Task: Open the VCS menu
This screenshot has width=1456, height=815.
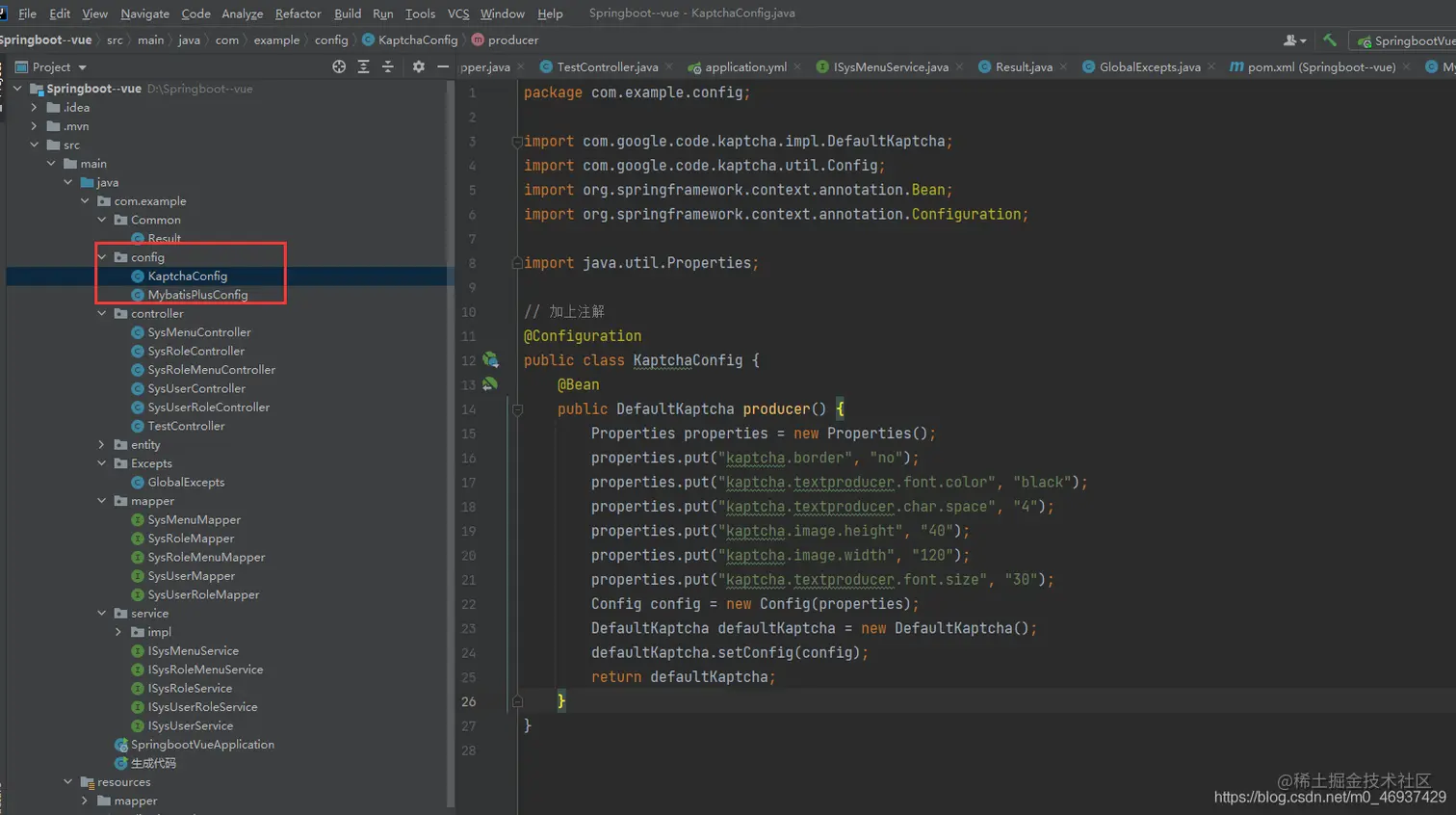Action: 458,13
